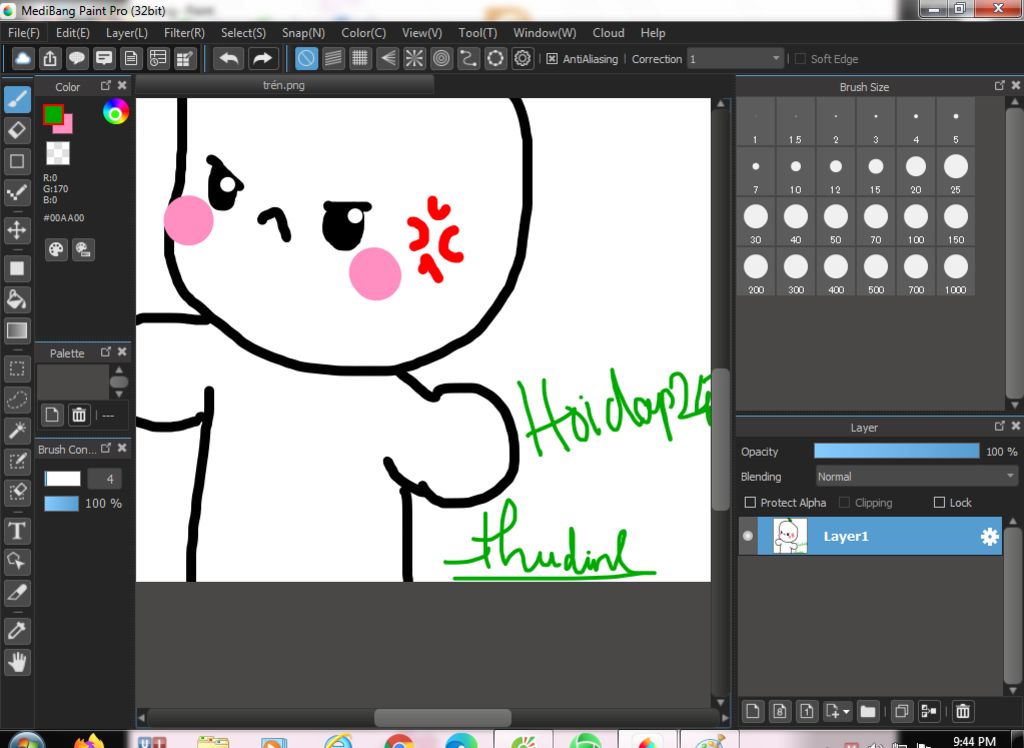The width and height of the screenshot is (1024, 748).
Task: Select the Gradient tool
Action: pyautogui.click(x=18, y=331)
